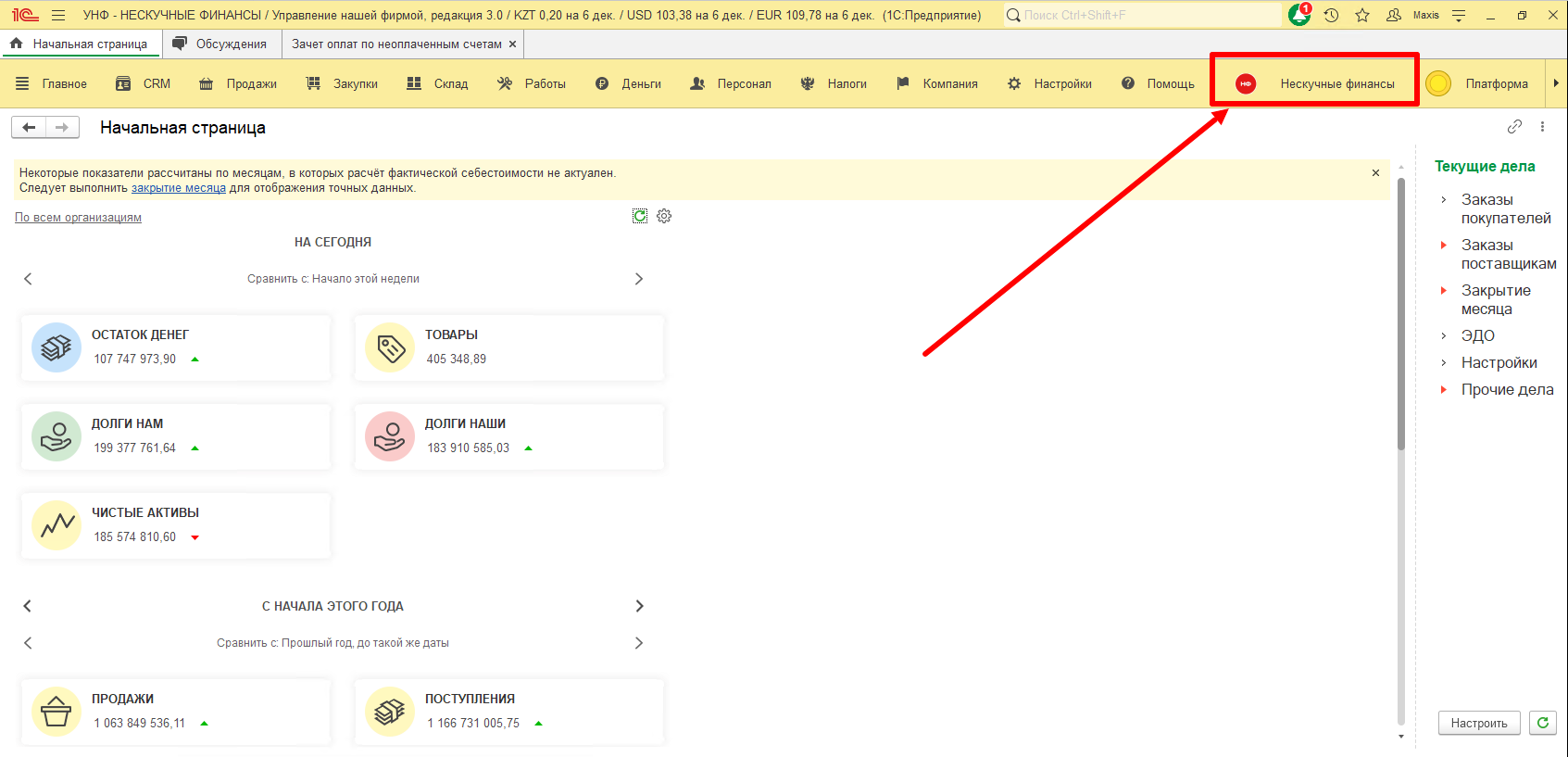Image resolution: width=1568 pixels, height=757 pixels.
Task: Open the Настройки section in the panel
Action: 1049,83
